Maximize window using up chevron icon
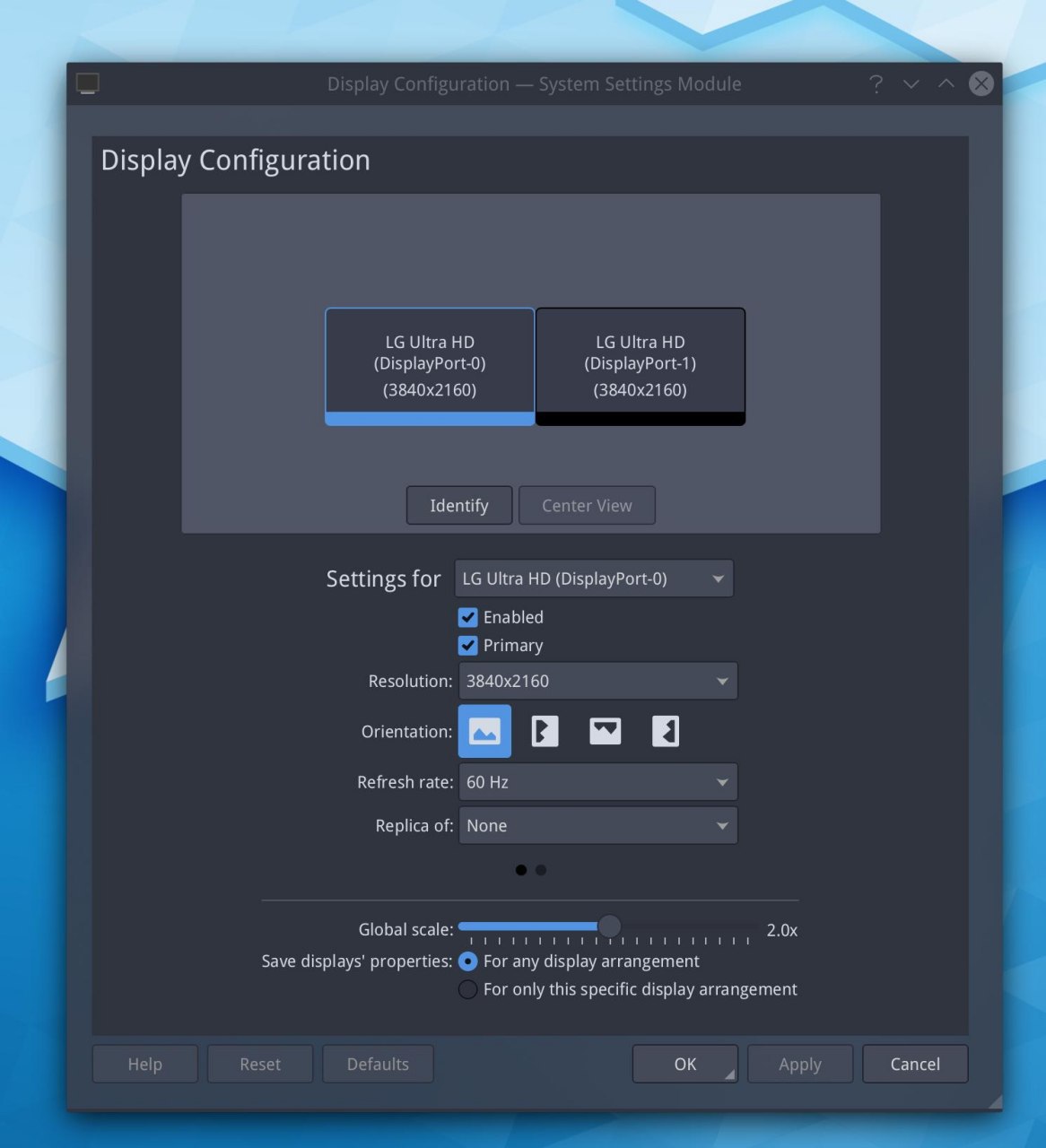This screenshot has width=1046, height=1148. click(x=946, y=83)
